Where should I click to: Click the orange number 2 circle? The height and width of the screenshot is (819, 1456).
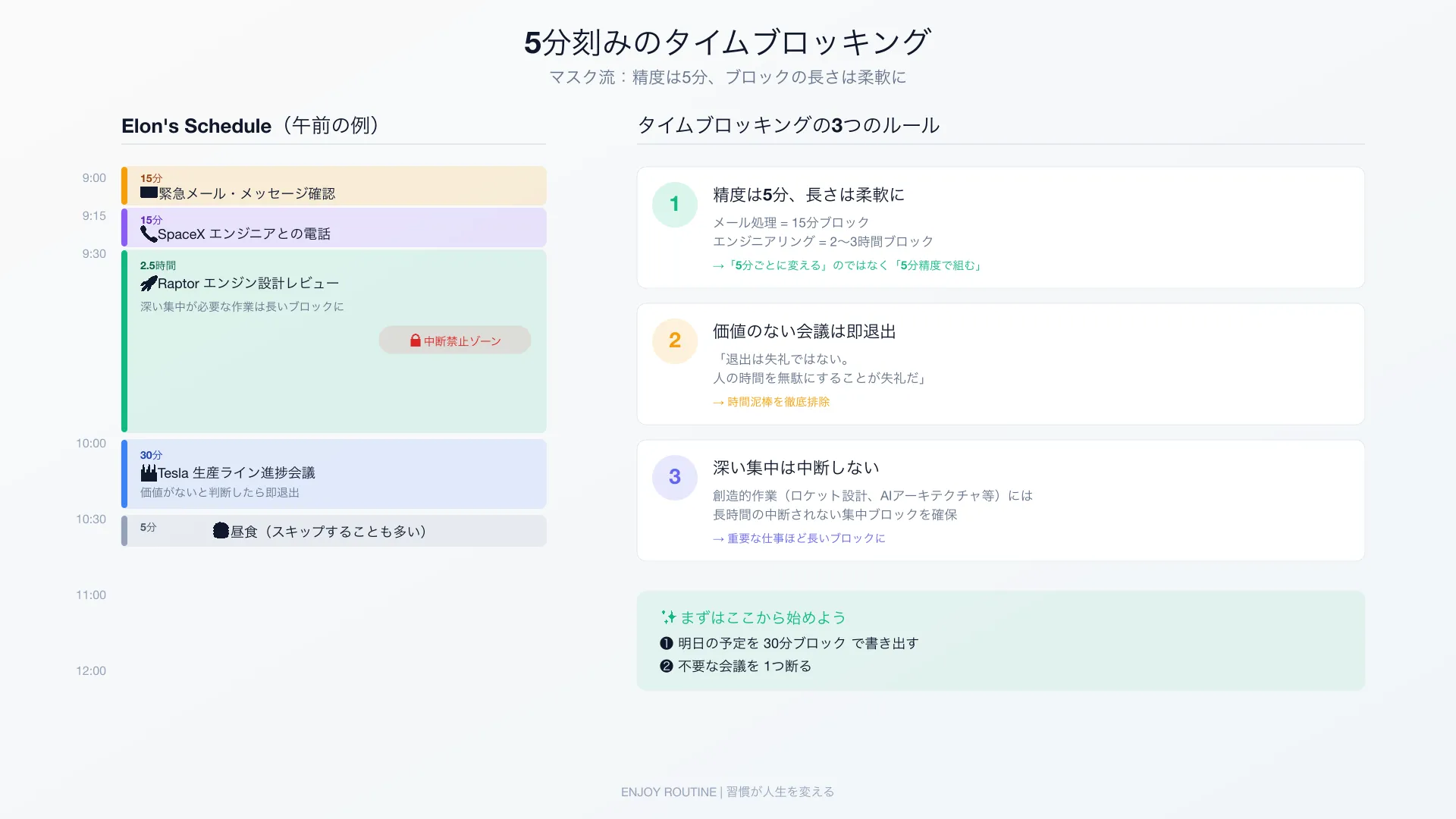click(674, 340)
